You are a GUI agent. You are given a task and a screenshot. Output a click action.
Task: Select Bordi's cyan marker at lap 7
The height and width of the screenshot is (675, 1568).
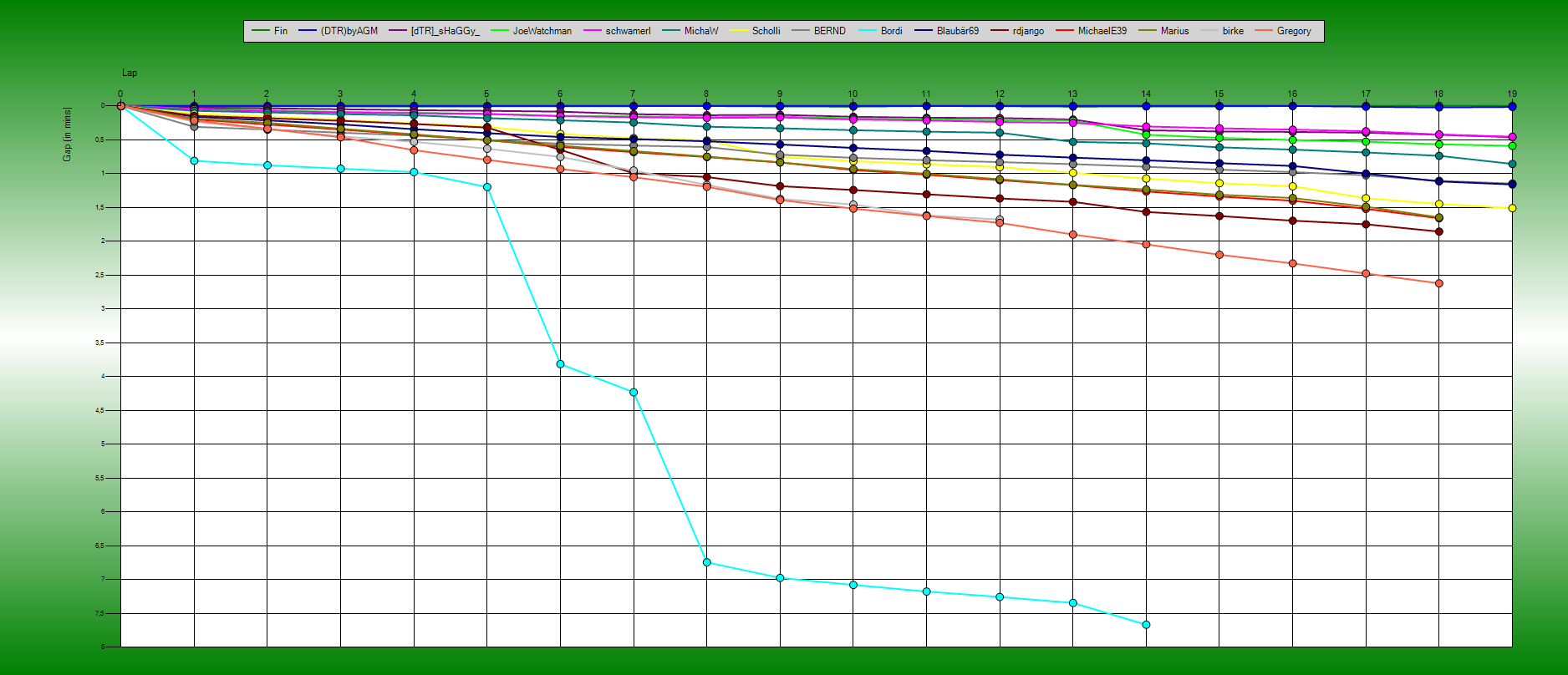tap(634, 392)
